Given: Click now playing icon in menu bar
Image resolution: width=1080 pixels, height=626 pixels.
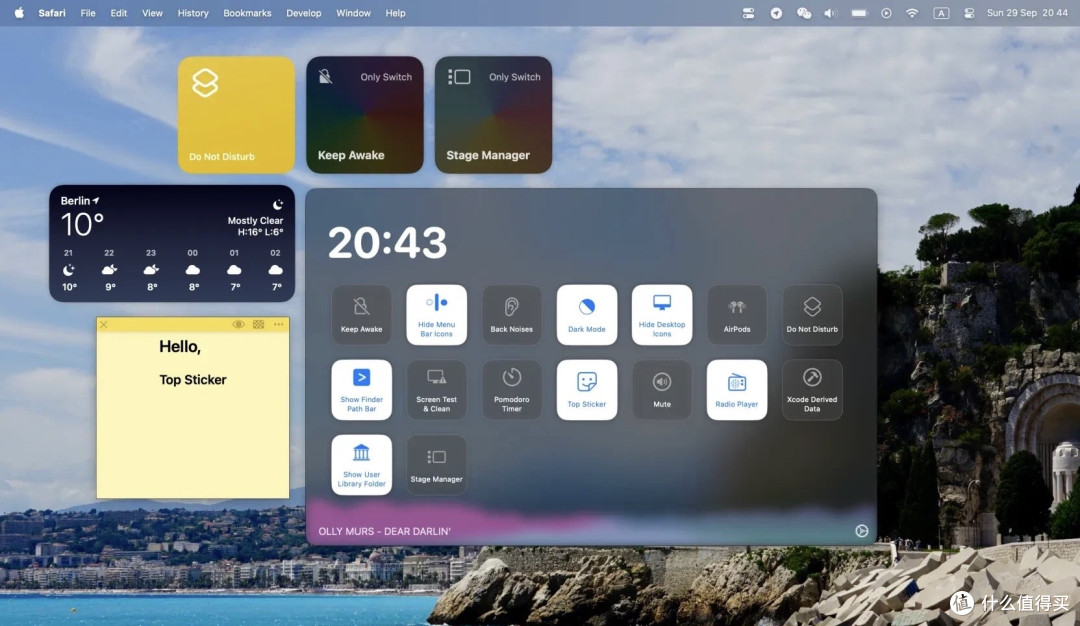Looking at the screenshot, I should 886,13.
